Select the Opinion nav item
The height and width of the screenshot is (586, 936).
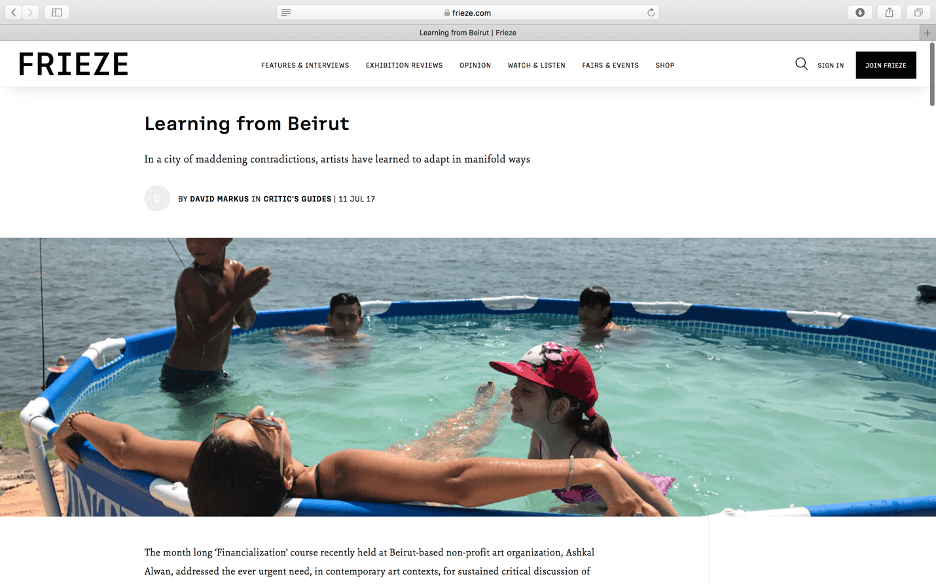(475, 66)
